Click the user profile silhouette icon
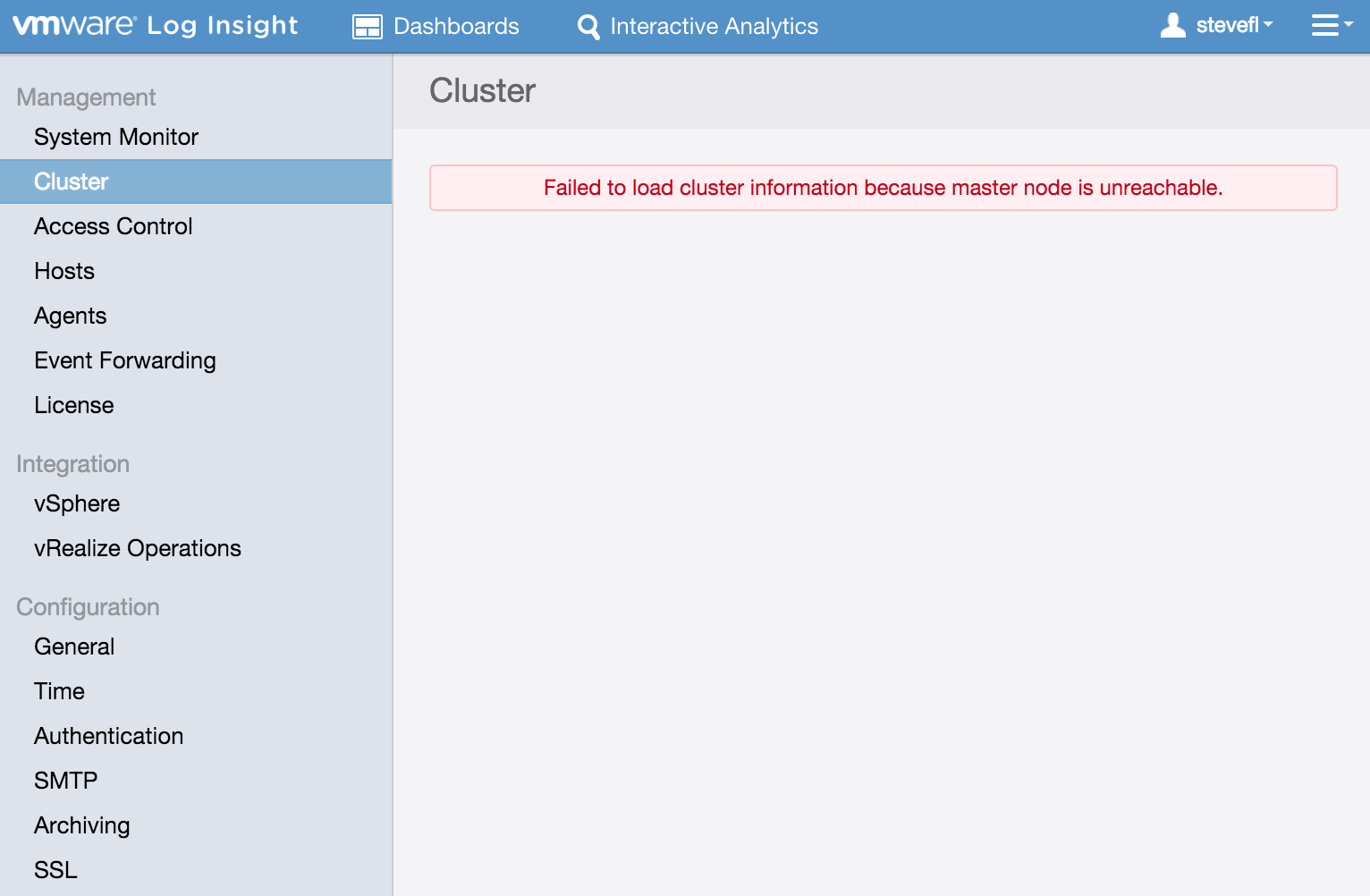This screenshot has width=1370, height=896. tap(1172, 26)
